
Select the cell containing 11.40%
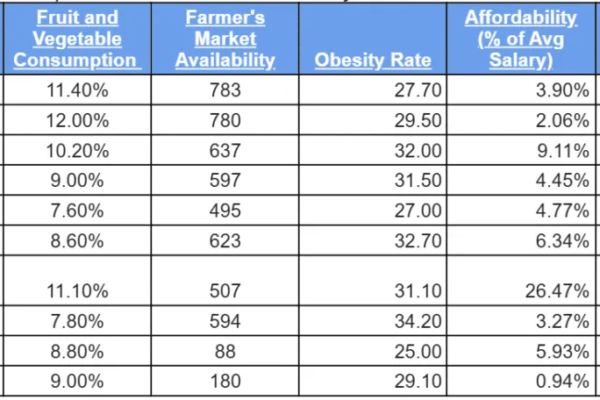pos(75,90)
